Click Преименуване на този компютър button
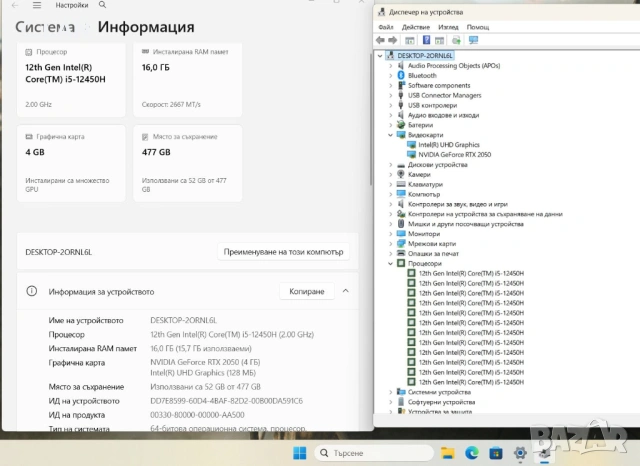Screen dimensions: 640x466 pyautogui.click(x=283, y=252)
